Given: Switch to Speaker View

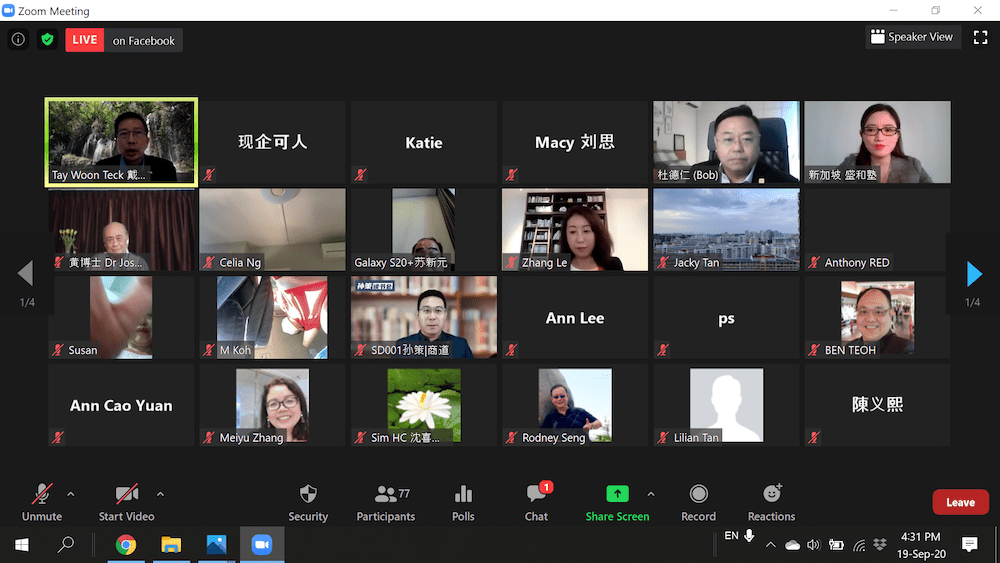Looking at the screenshot, I should click(911, 37).
